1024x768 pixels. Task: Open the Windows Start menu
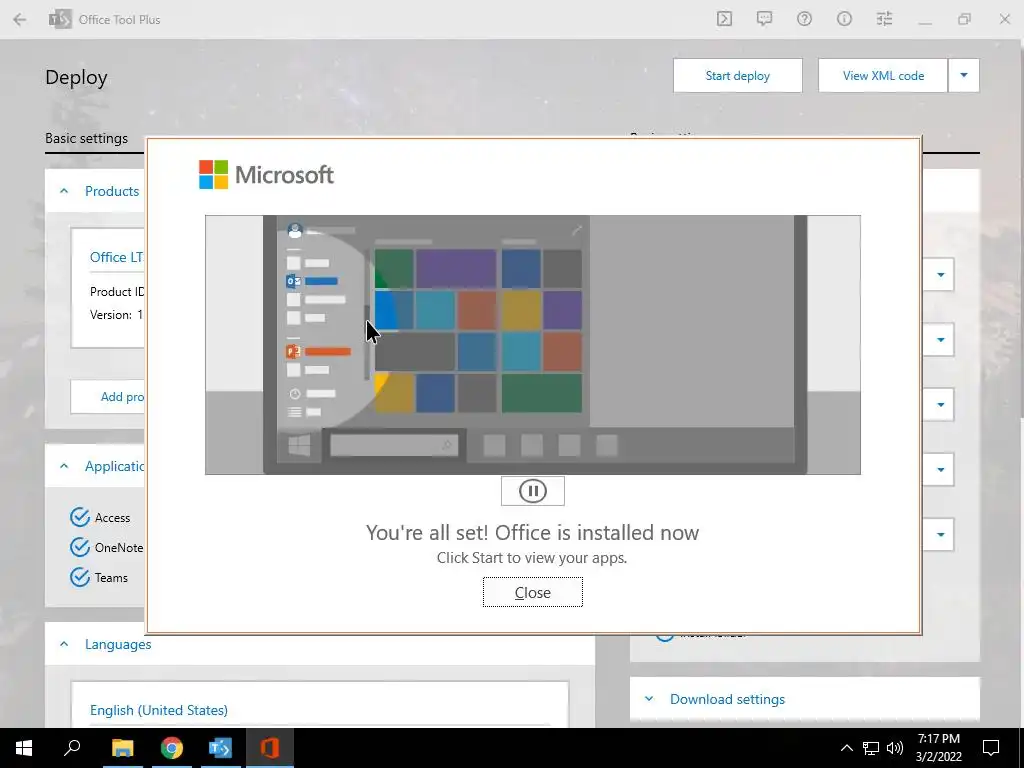click(x=24, y=748)
